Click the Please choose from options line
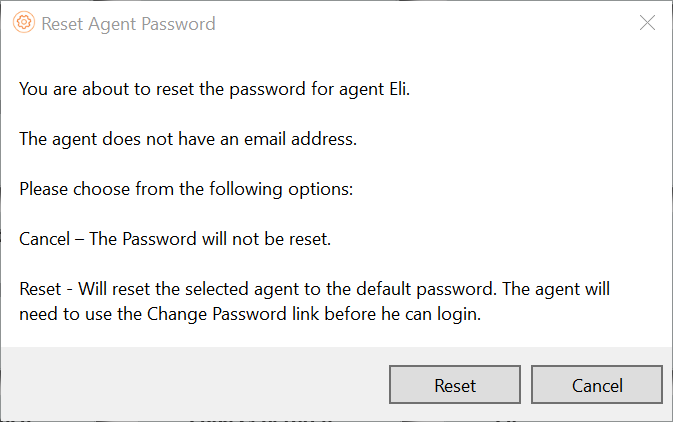This screenshot has height=422, width=673. 186,188
